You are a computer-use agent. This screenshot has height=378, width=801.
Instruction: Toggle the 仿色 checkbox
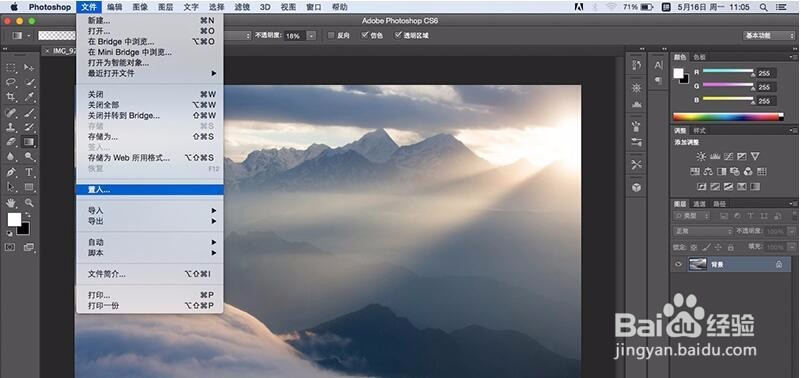click(x=365, y=36)
